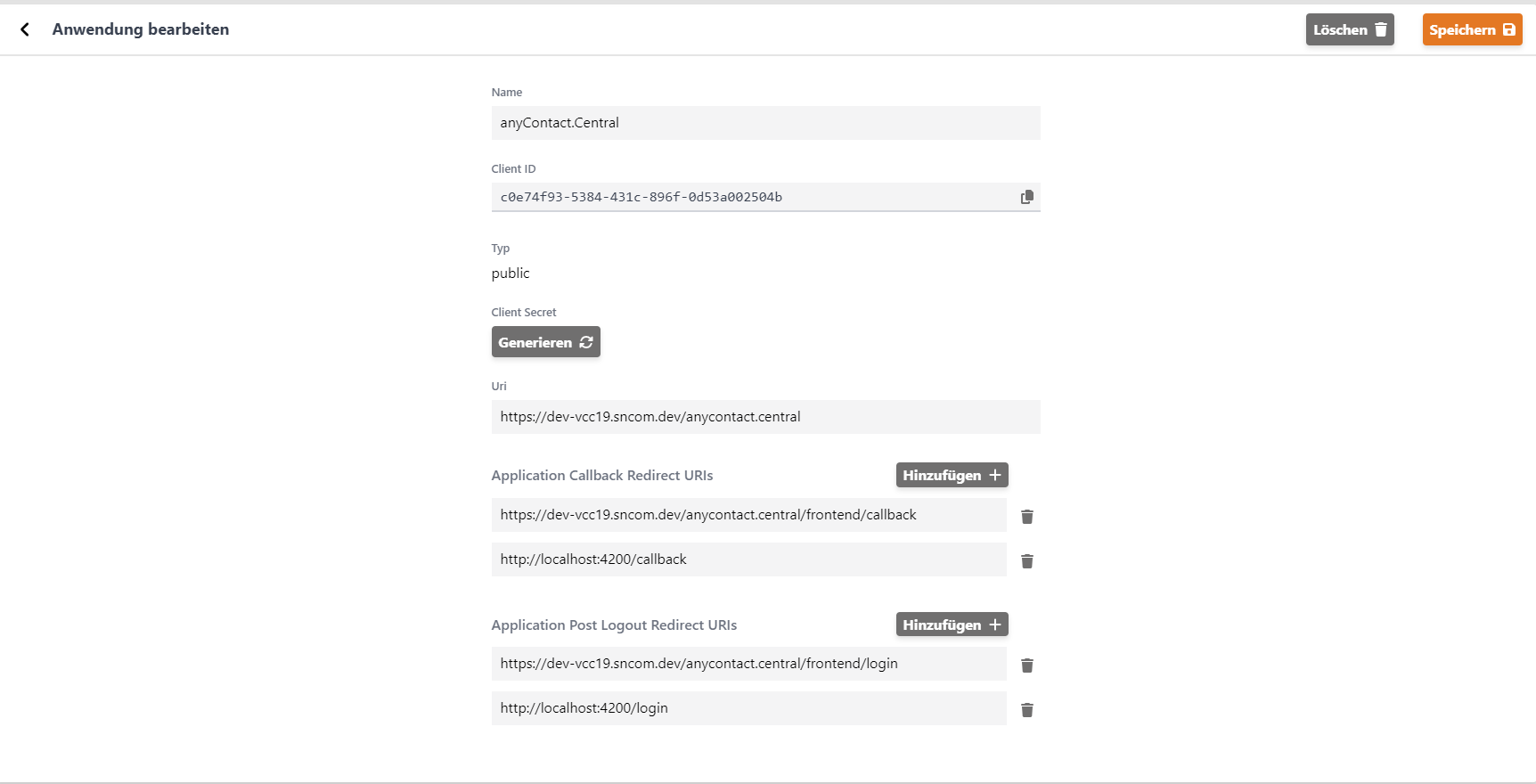This screenshot has width=1536, height=784.
Task: Save the application with Speichern
Action: tap(1471, 29)
